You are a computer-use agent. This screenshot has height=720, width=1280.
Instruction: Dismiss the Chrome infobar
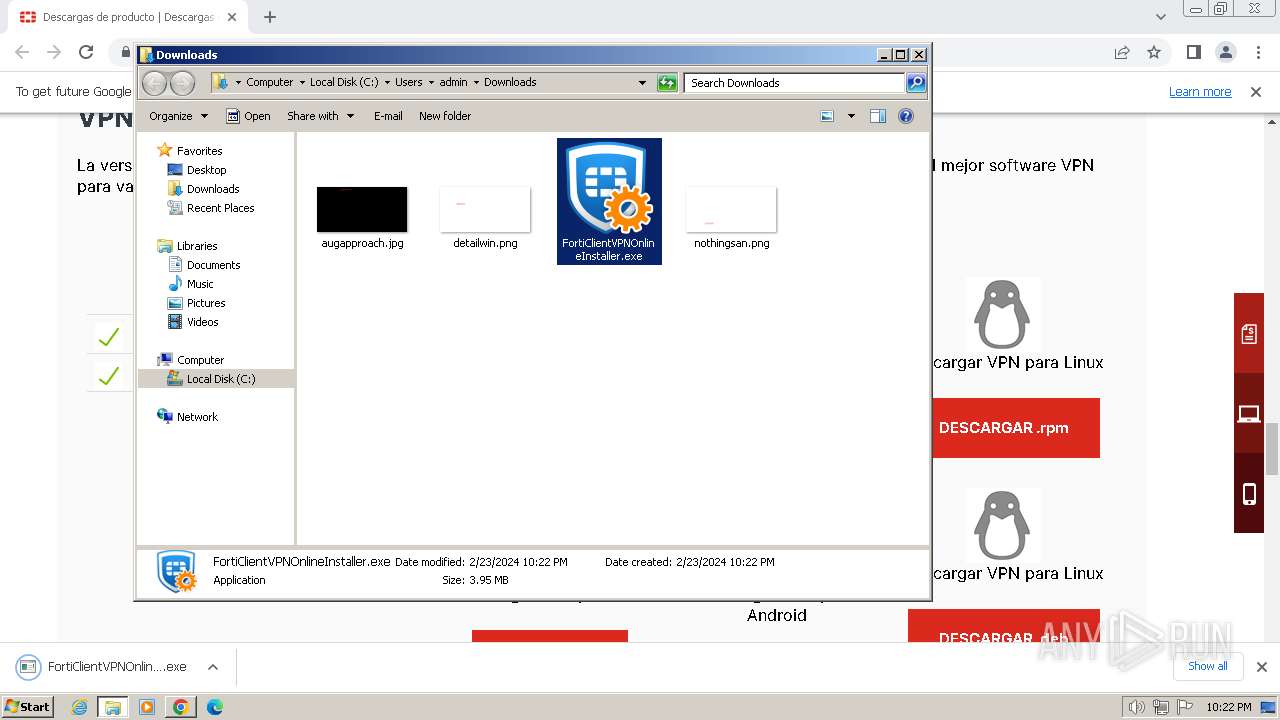(1256, 92)
